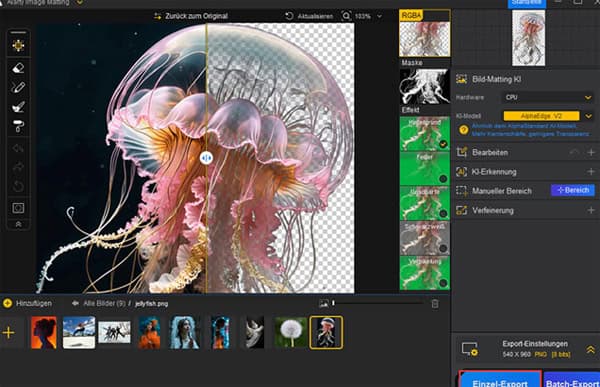Image resolution: width=600 pixels, height=387 pixels.
Task: Select the dandelion thumbnail
Action: [x=291, y=333]
